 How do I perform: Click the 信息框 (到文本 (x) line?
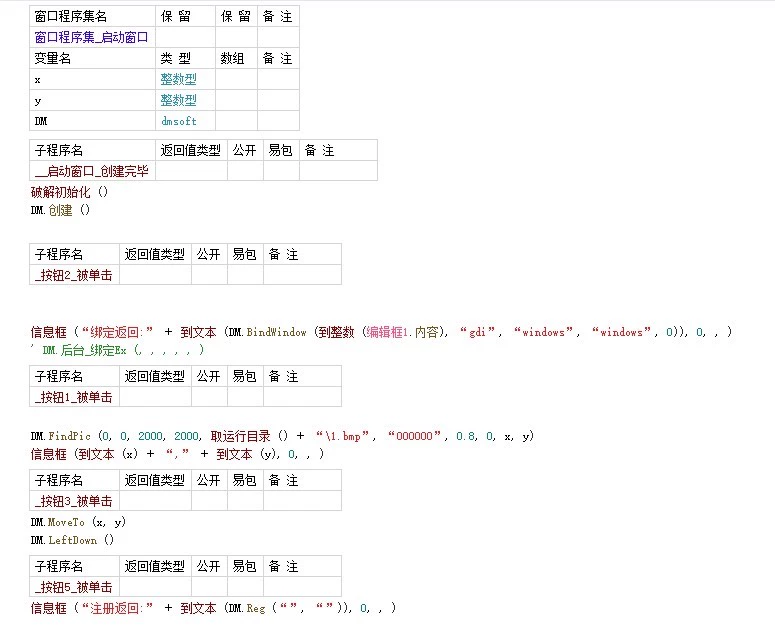click(x=177, y=454)
